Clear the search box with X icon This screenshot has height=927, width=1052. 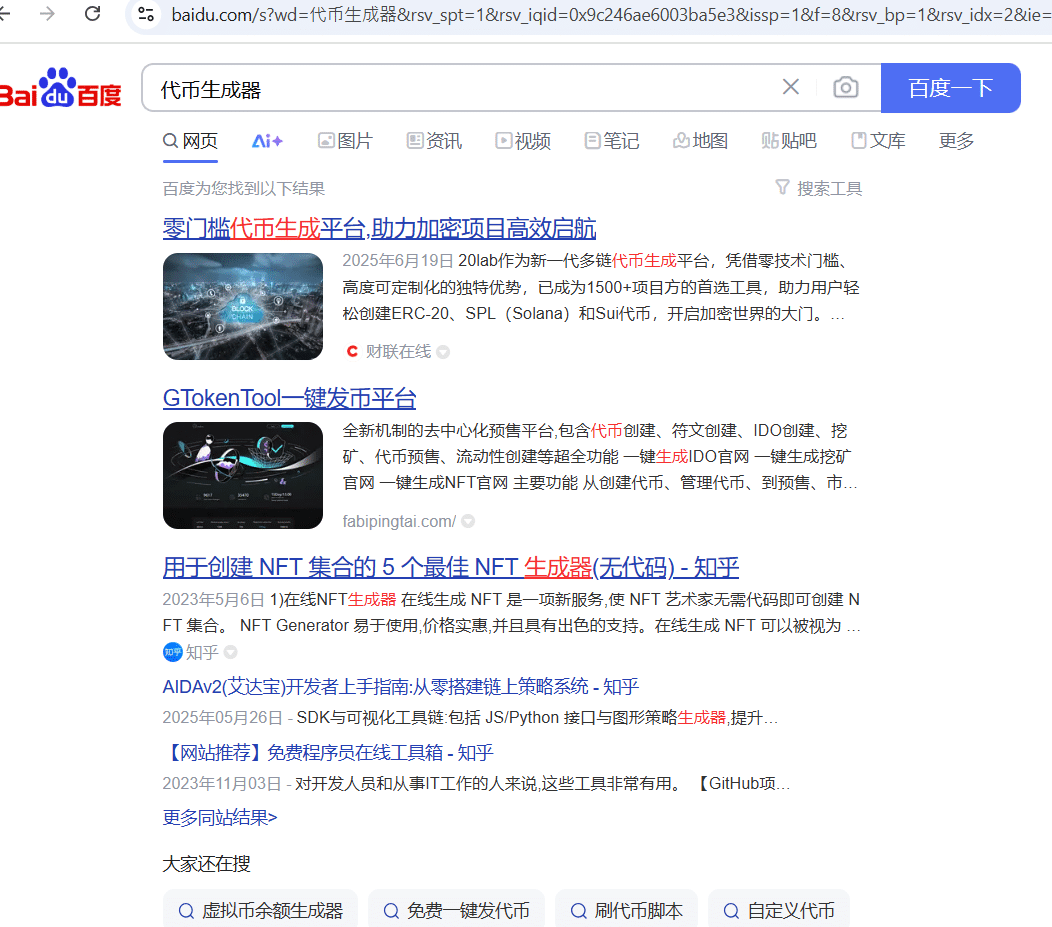(x=790, y=87)
